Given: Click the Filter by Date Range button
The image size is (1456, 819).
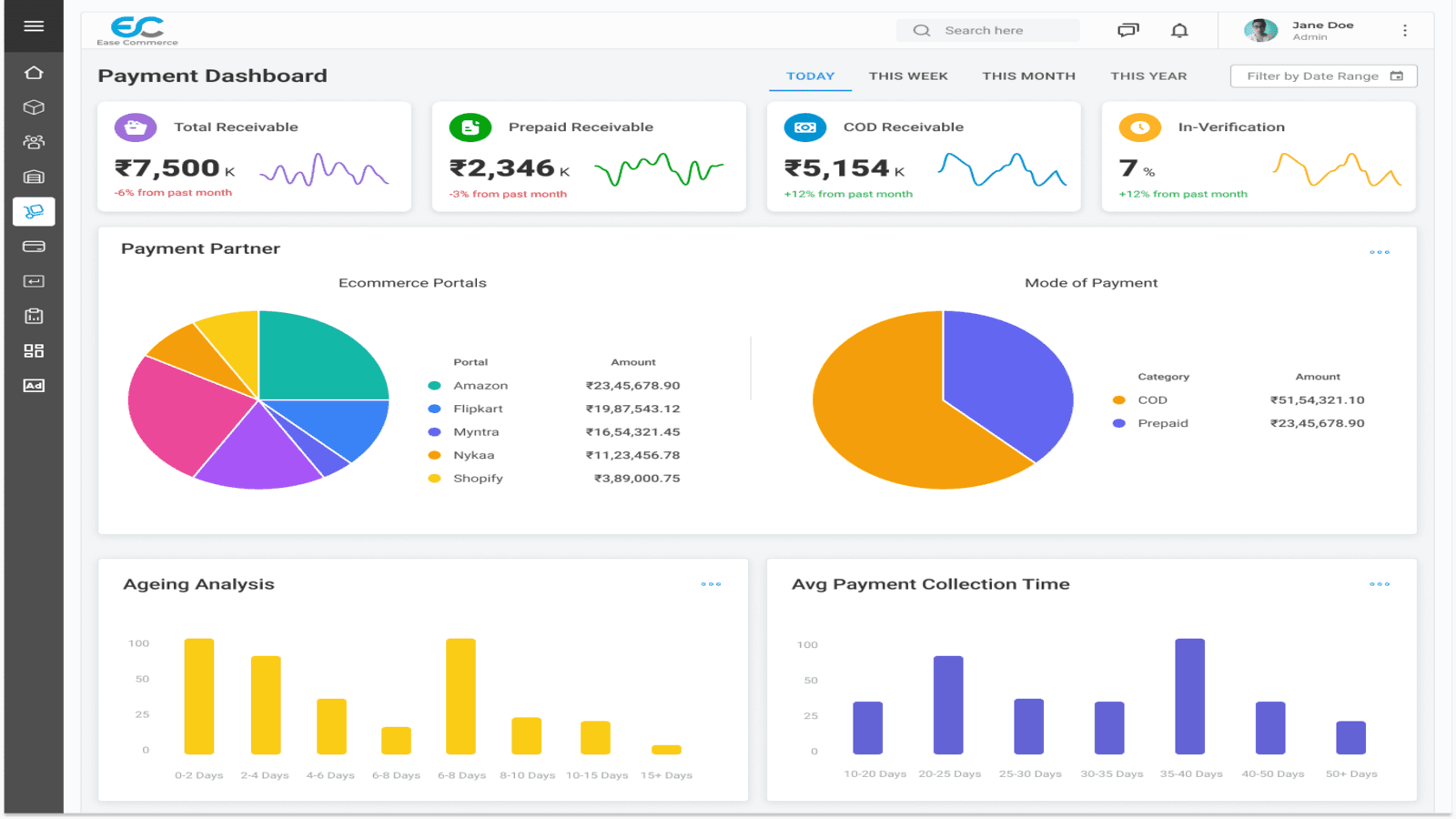Looking at the screenshot, I should pos(1323,76).
